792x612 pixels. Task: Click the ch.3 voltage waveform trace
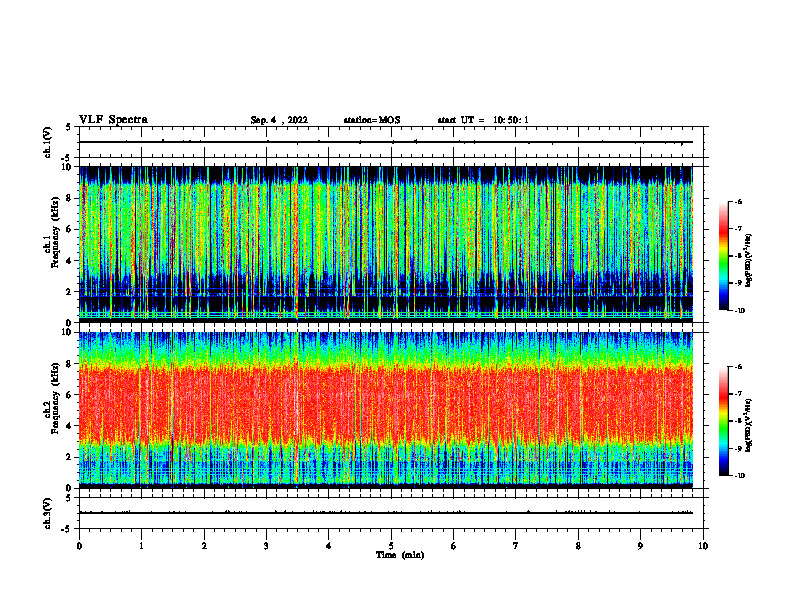click(x=386, y=513)
